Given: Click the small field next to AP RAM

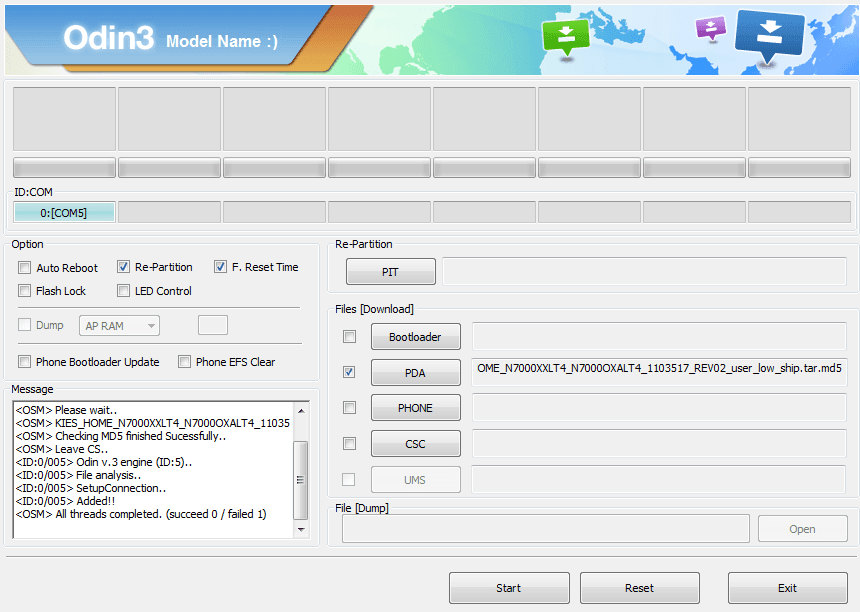Looking at the screenshot, I should point(213,325).
